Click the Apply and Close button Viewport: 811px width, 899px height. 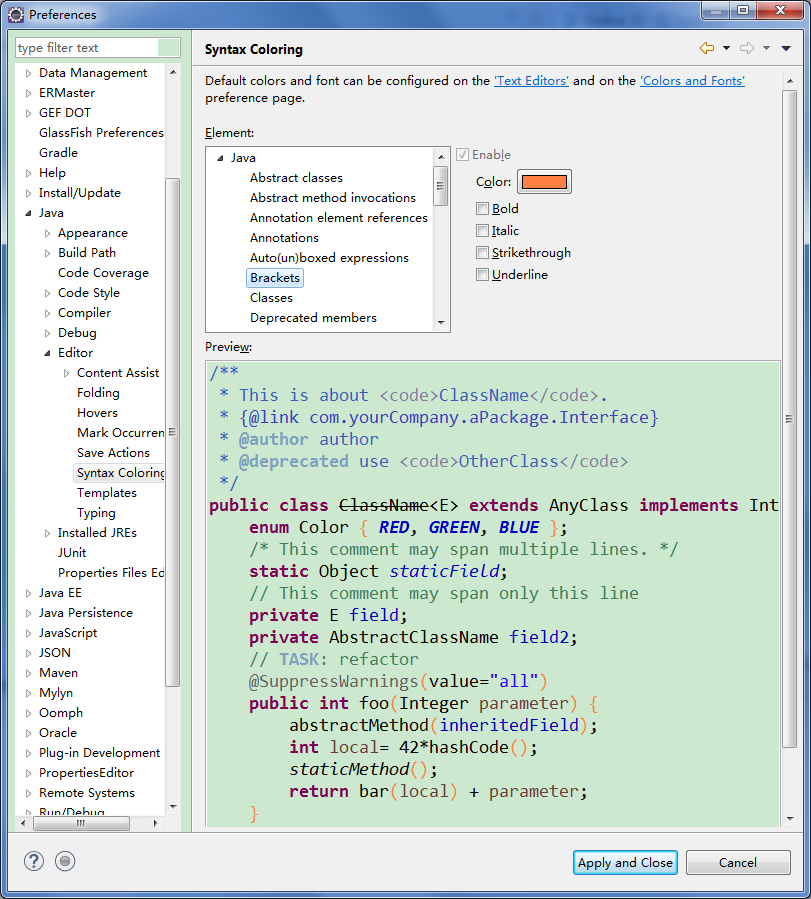625,862
